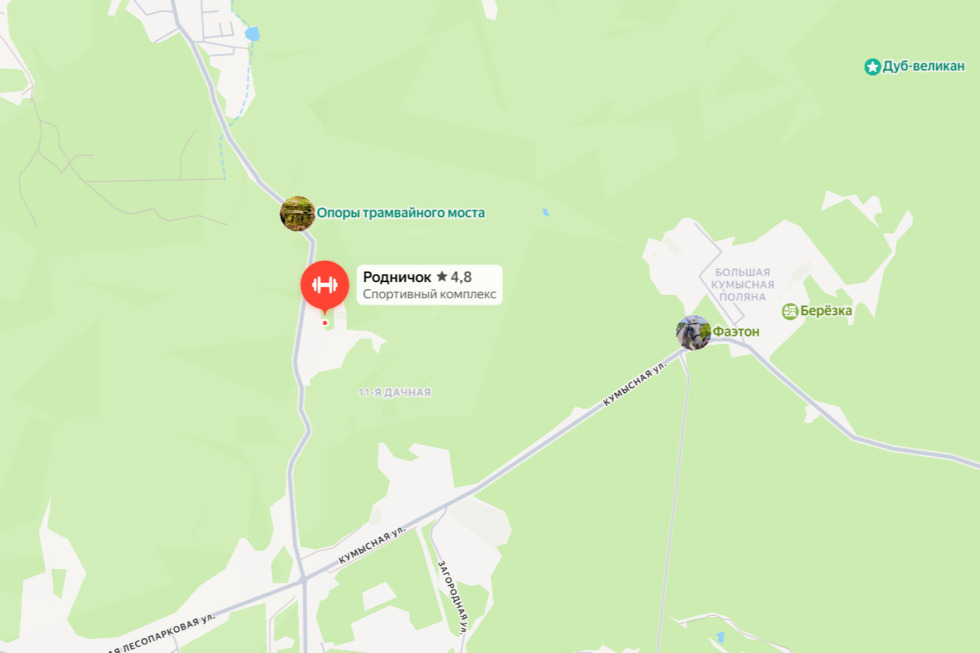The image size is (980, 653).
Task: Click the Кумысная ул. label near Загородная
Action: [372, 545]
